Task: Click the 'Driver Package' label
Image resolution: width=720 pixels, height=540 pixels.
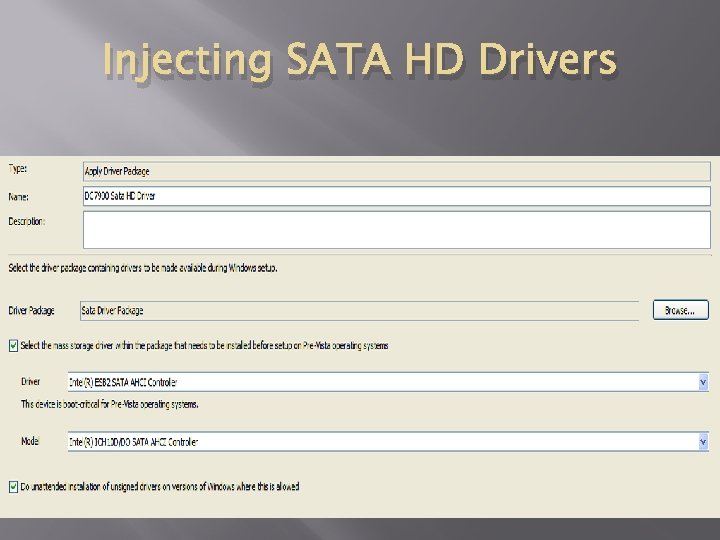Action: [x=31, y=310]
